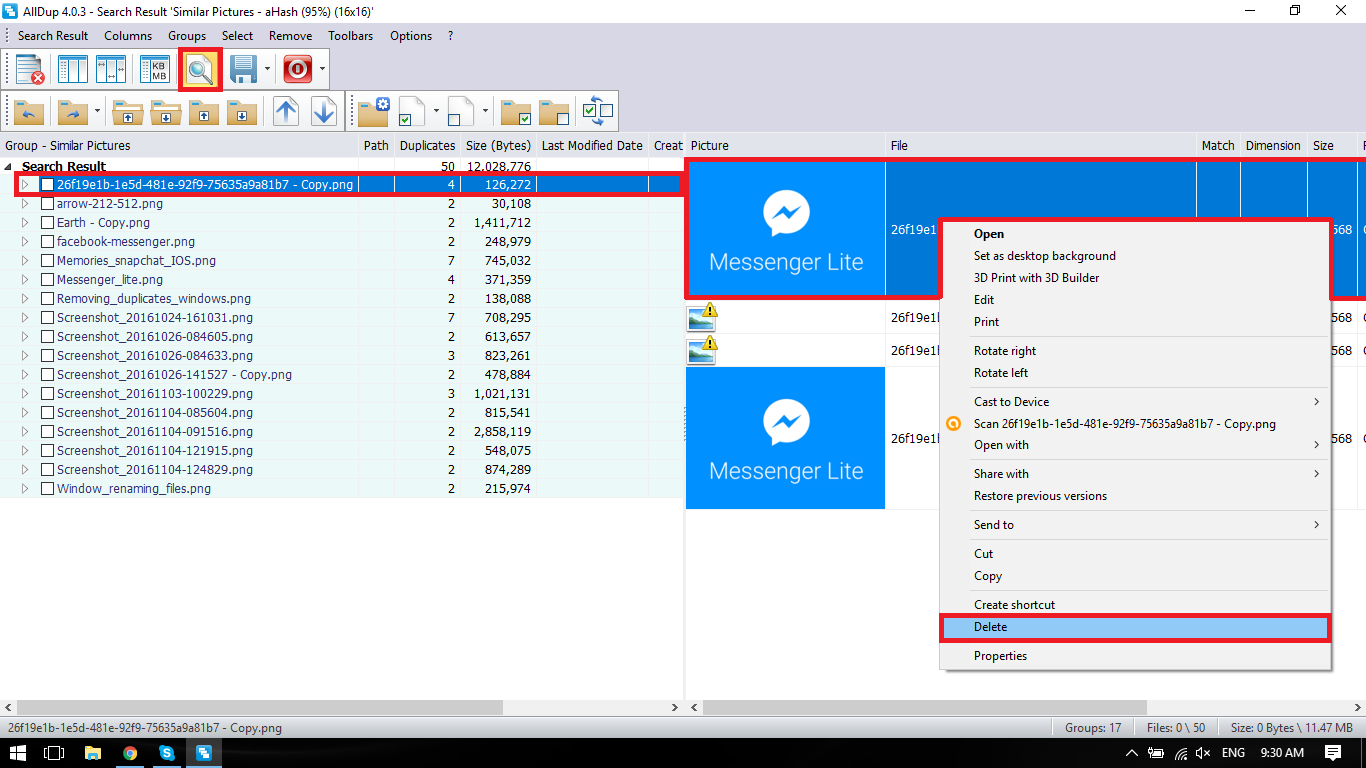Click the Match column header
The width and height of the screenshot is (1366, 768).
1218,146
